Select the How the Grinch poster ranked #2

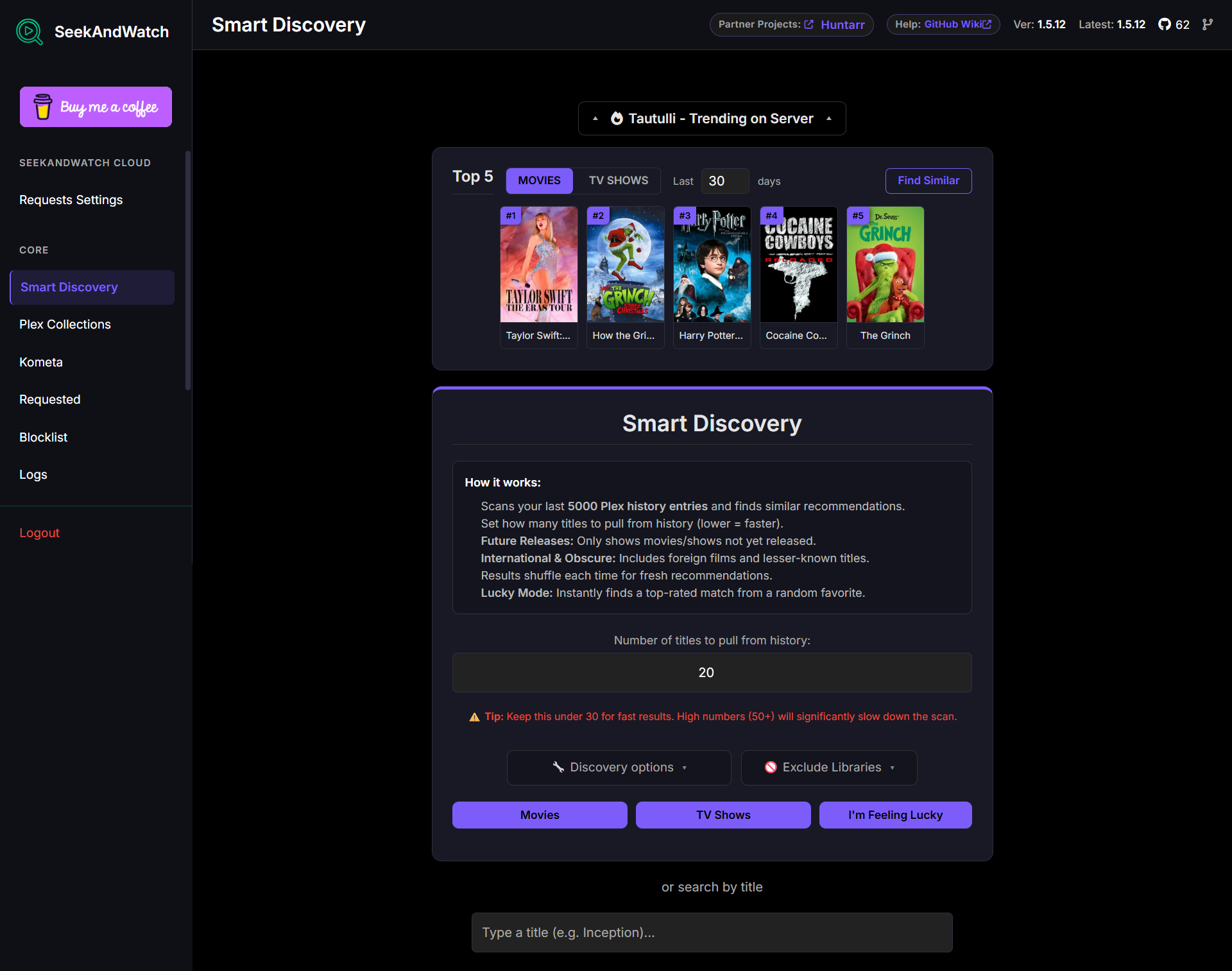[x=626, y=264]
